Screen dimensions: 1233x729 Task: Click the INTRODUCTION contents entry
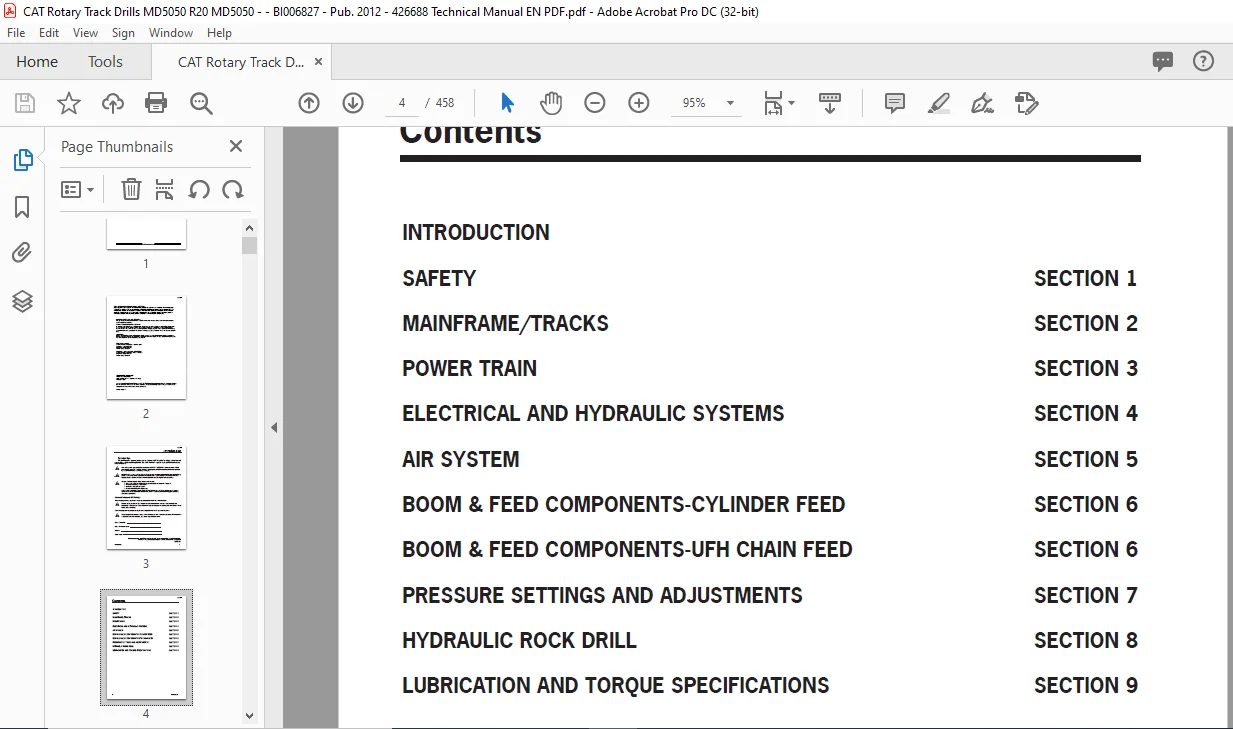pyautogui.click(x=476, y=232)
